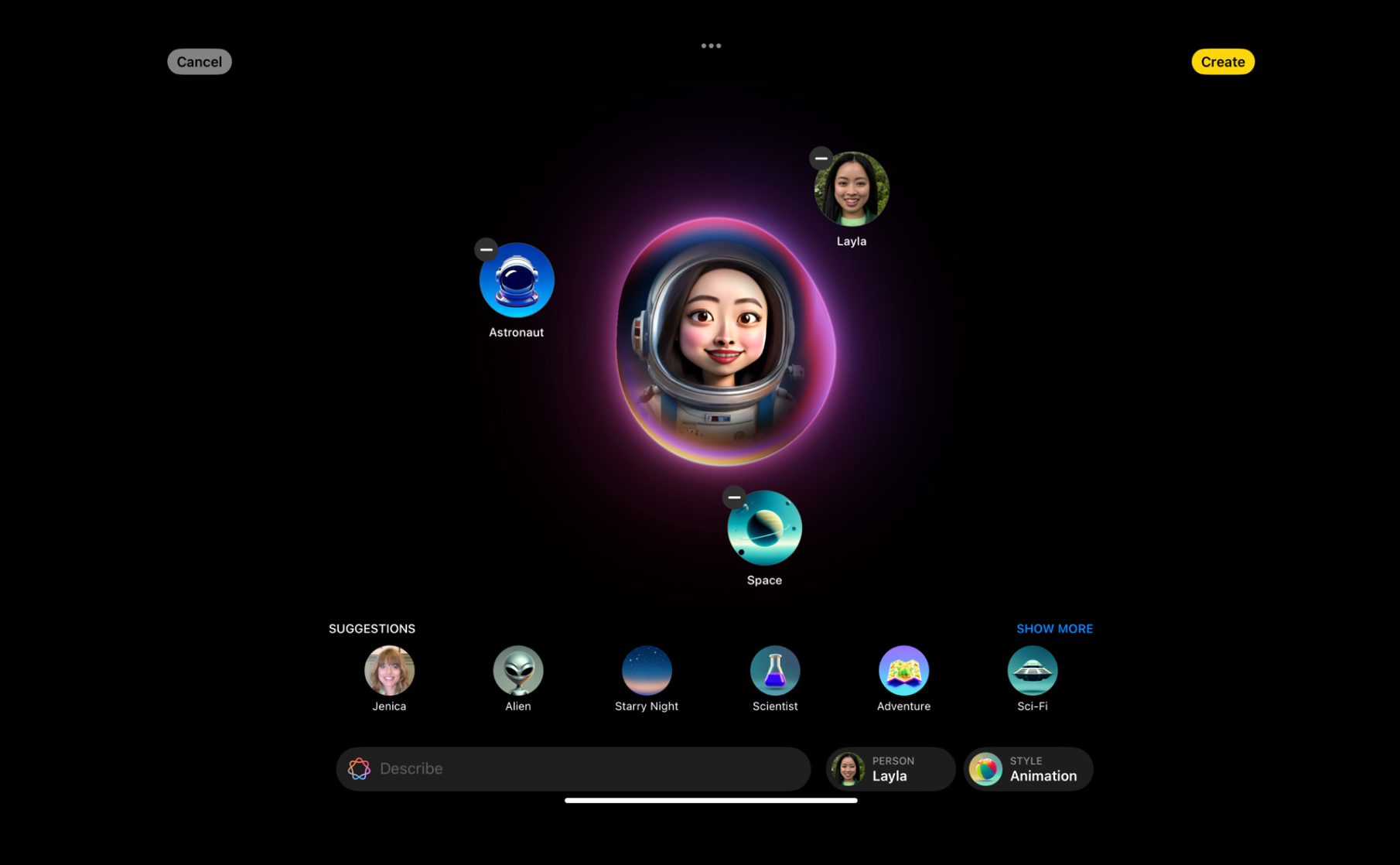Viewport: 1400px width, 865px height.
Task: Pick the Sci-Fi suggestion icon
Action: (1032, 670)
